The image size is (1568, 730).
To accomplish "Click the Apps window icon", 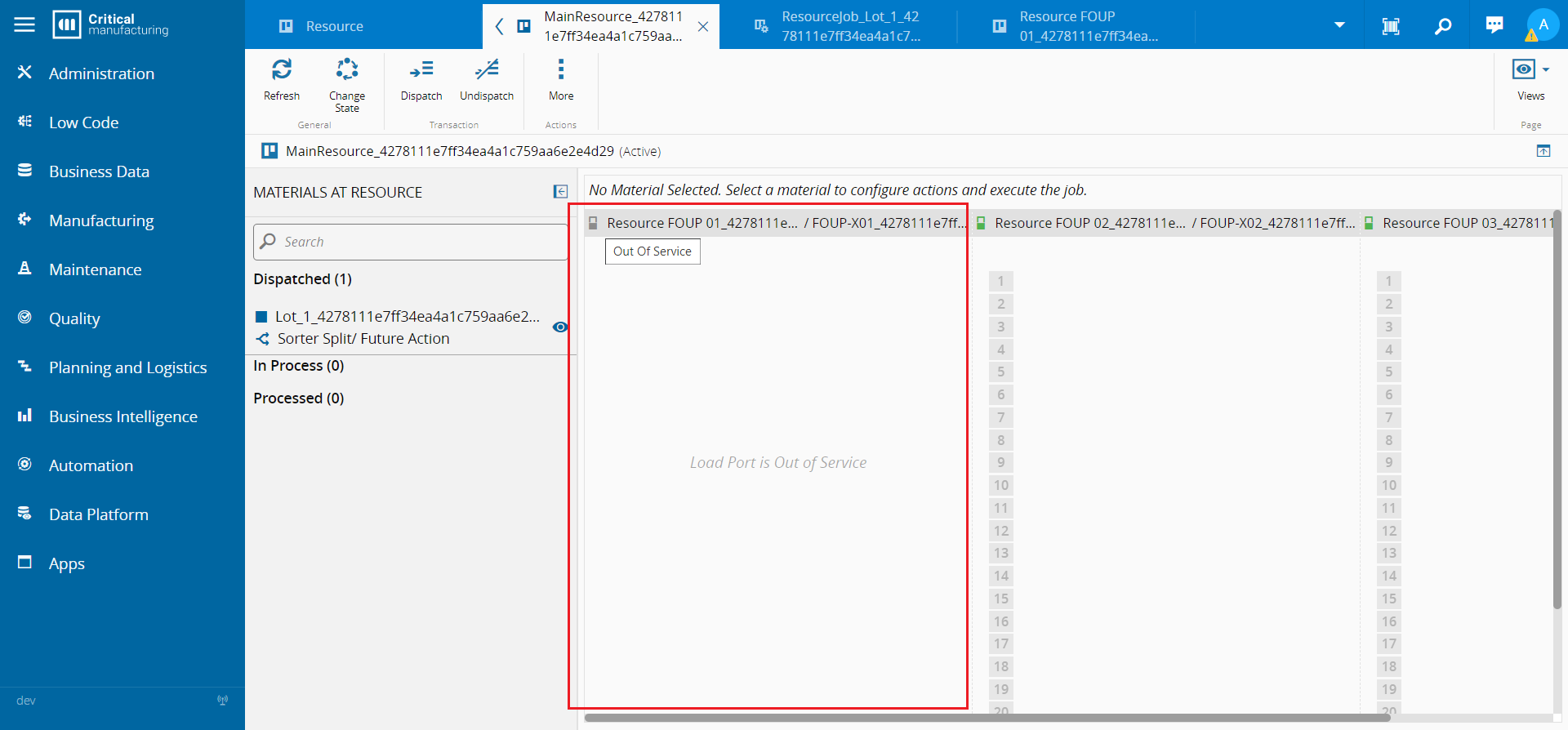I will click(24, 562).
